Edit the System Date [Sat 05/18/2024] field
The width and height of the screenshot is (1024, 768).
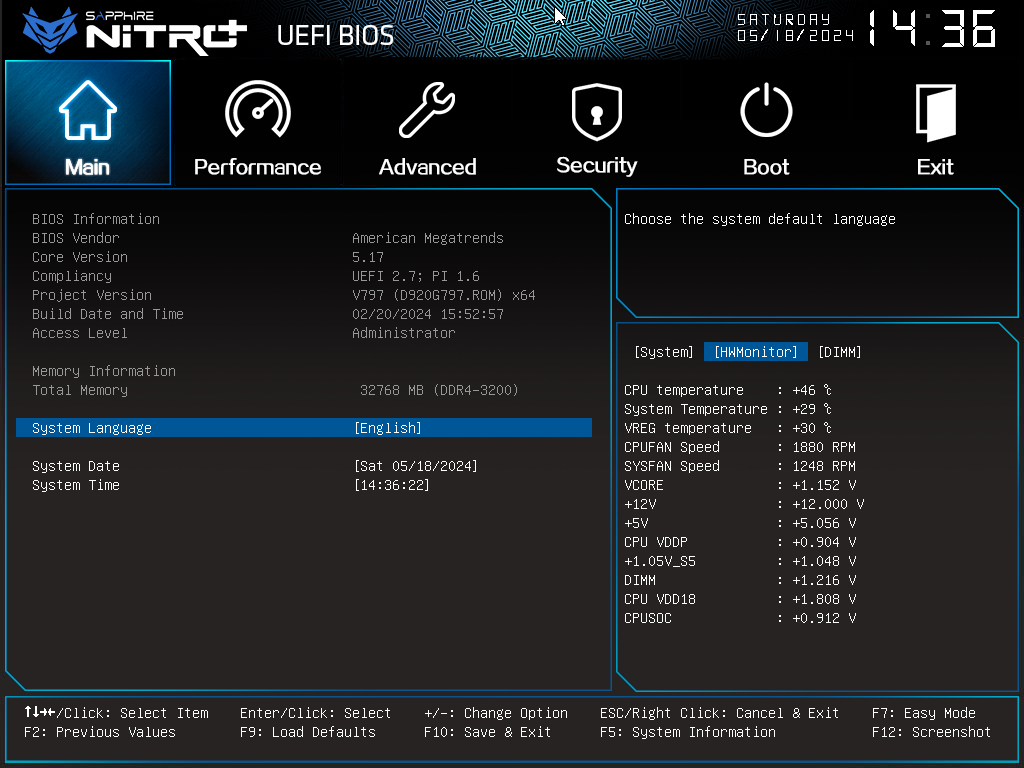(x=416, y=466)
